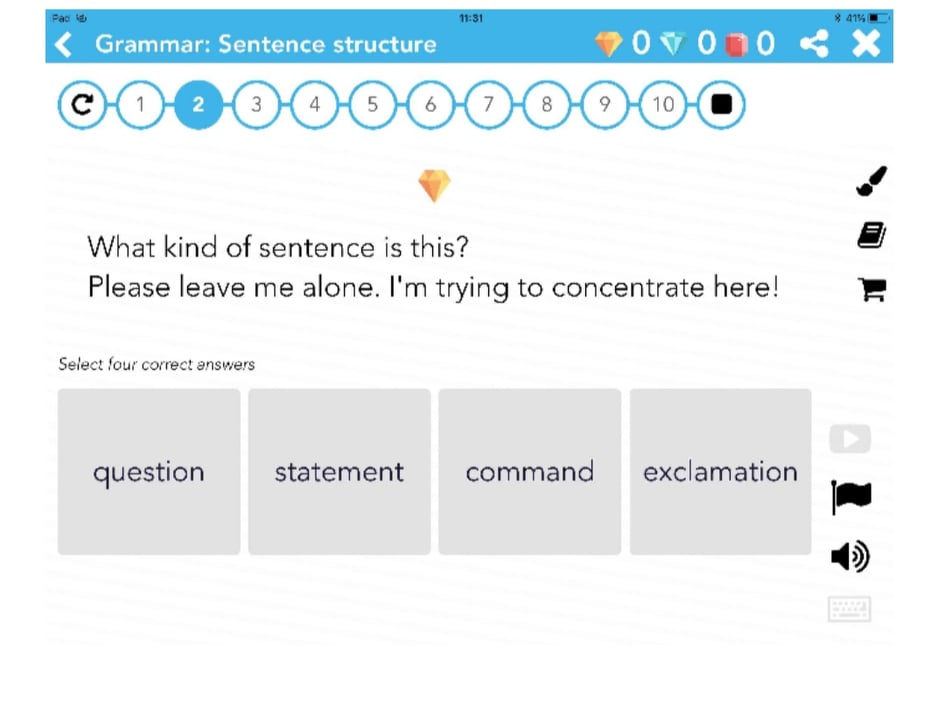This screenshot has width=945, height=703.
Task: Open the paintbrush drawing tool
Action: [x=871, y=181]
